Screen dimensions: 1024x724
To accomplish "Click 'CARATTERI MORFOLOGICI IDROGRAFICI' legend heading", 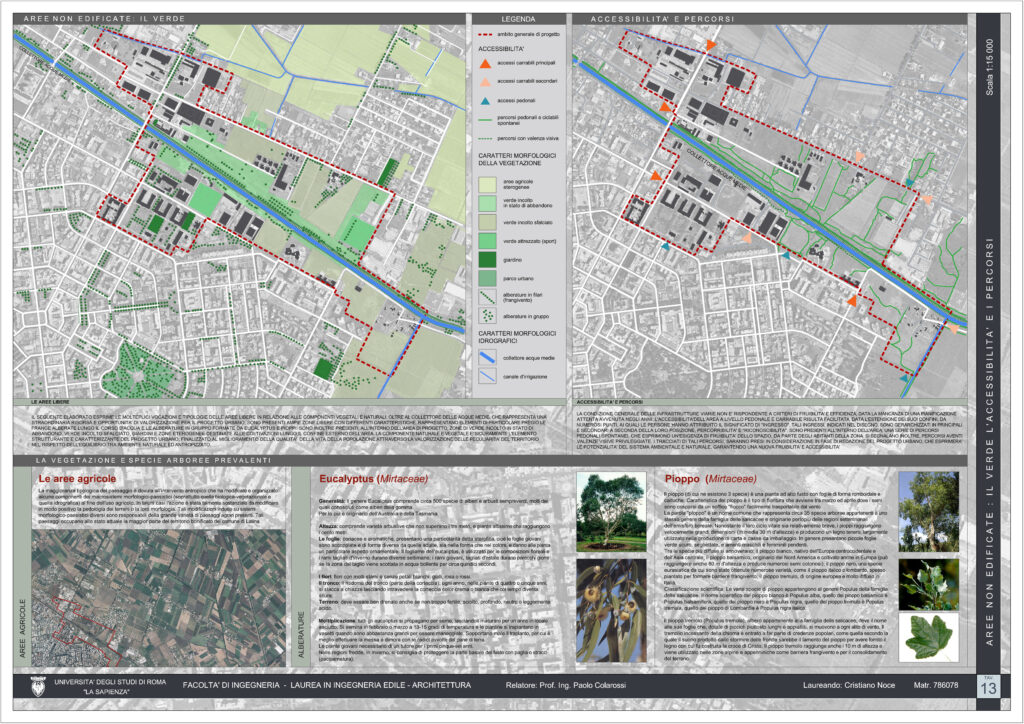I will tap(517, 337).
